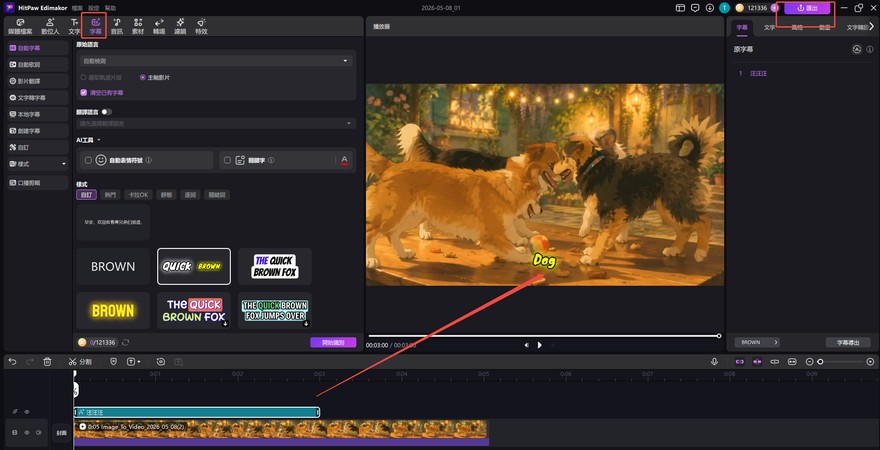Select the 卡拉OK karaoke style filter
The height and width of the screenshot is (450, 880).
pyautogui.click(x=138, y=195)
